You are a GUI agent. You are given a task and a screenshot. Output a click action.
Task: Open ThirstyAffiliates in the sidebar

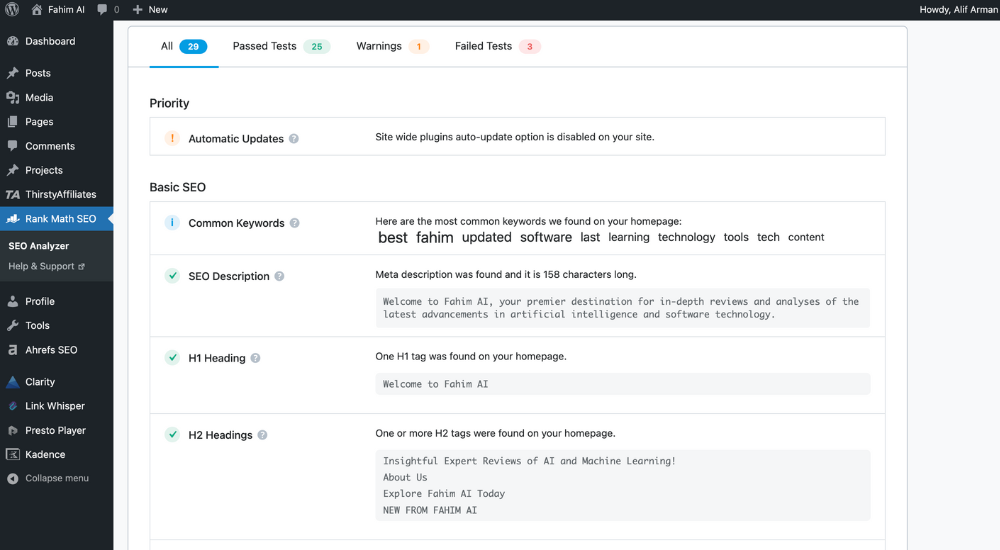tap(60, 194)
